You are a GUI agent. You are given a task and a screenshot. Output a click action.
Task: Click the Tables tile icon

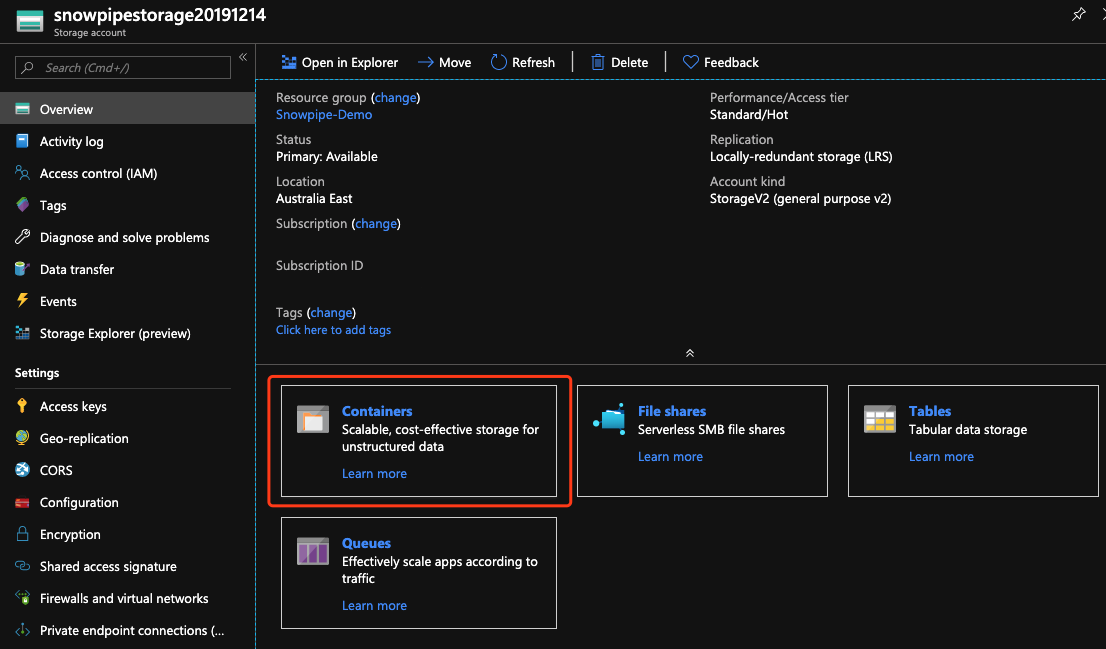point(880,418)
